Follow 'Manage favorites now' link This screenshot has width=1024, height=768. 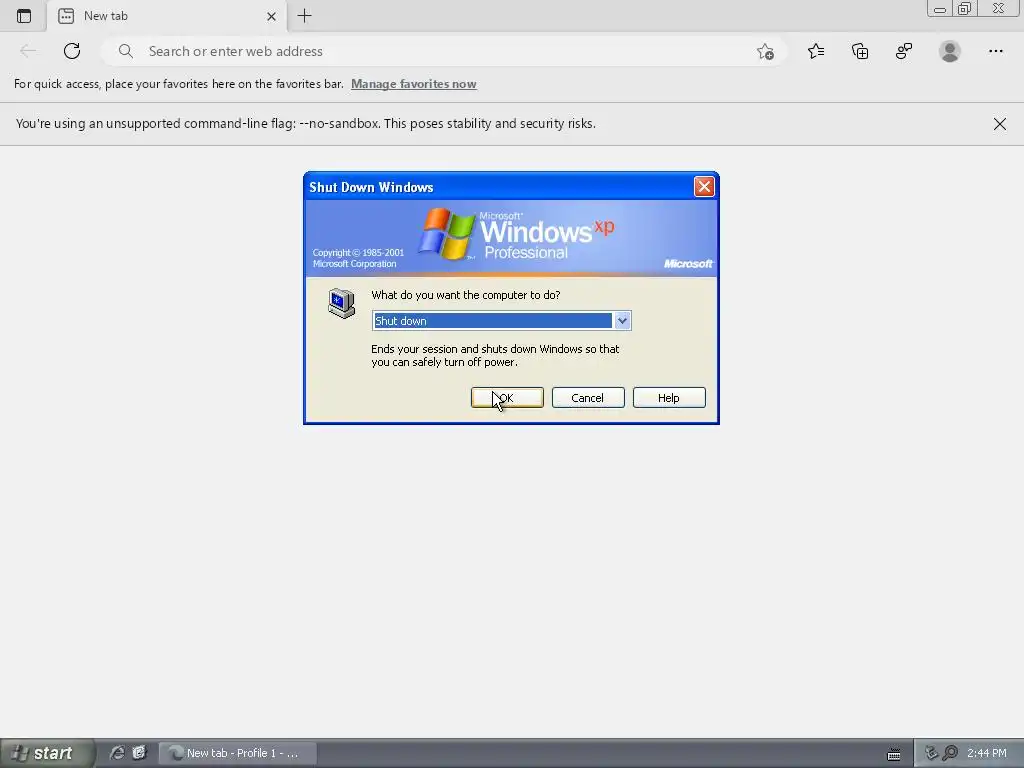pyautogui.click(x=413, y=84)
